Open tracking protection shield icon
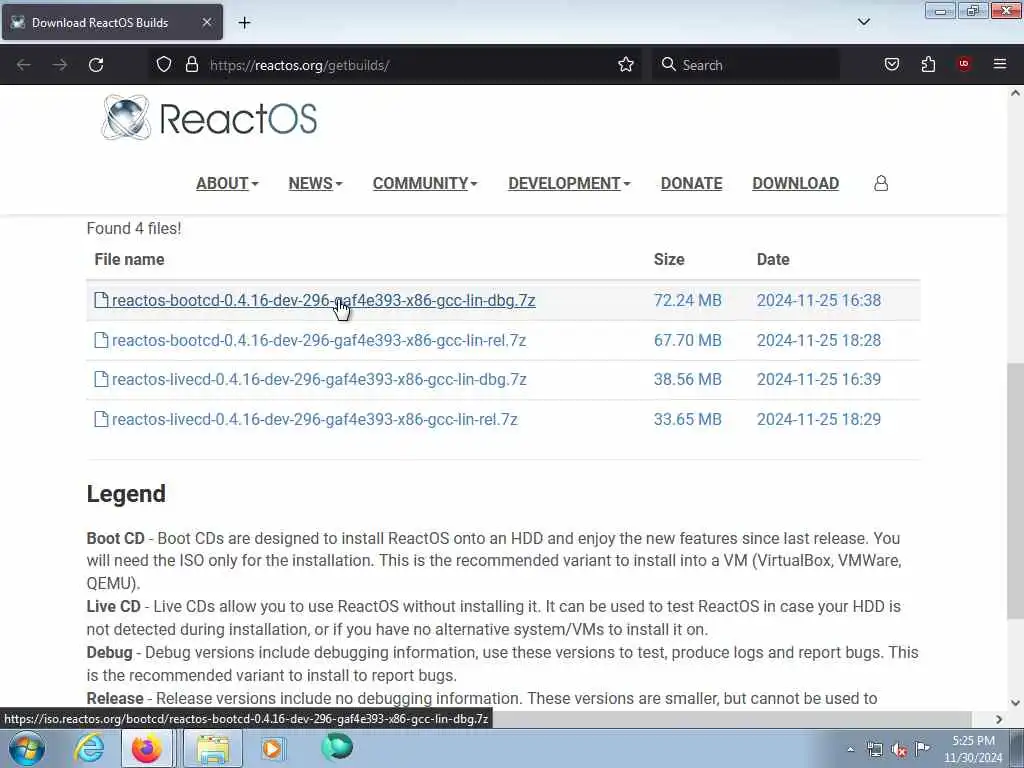The image size is (1024, 768). [x=164, y=65]
